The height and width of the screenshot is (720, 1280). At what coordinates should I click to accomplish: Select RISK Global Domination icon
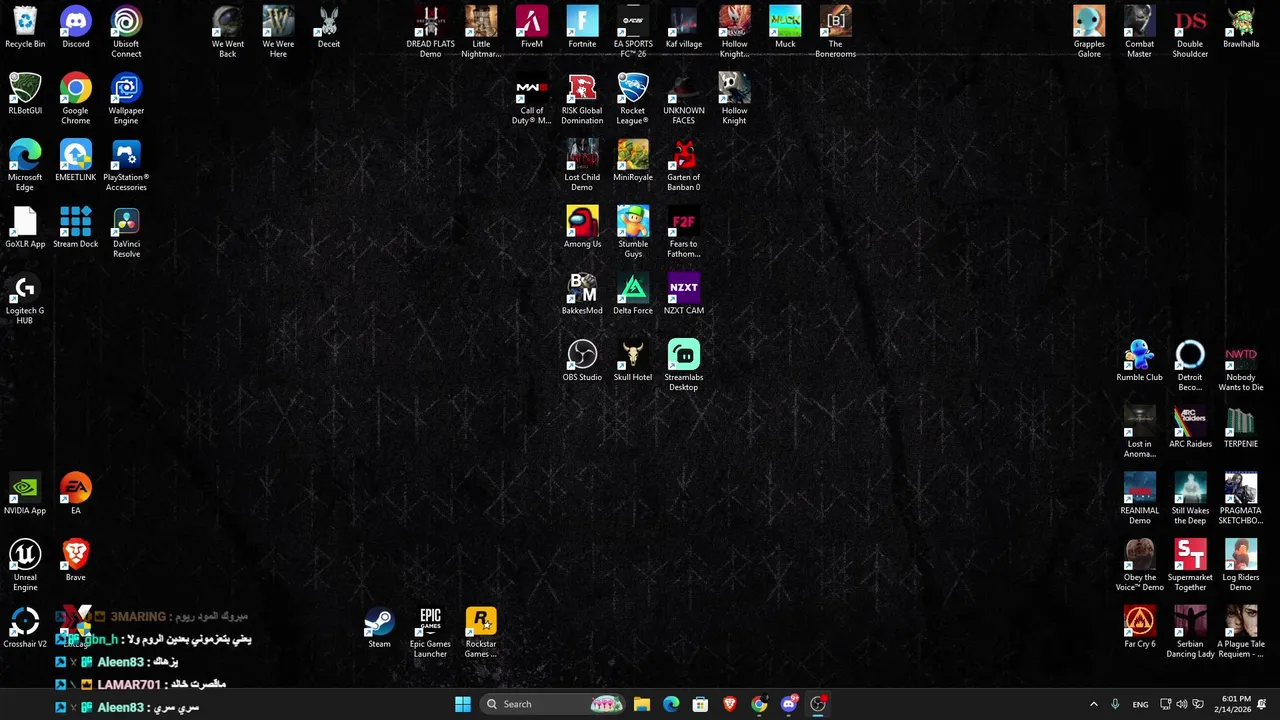click(582, 99)
